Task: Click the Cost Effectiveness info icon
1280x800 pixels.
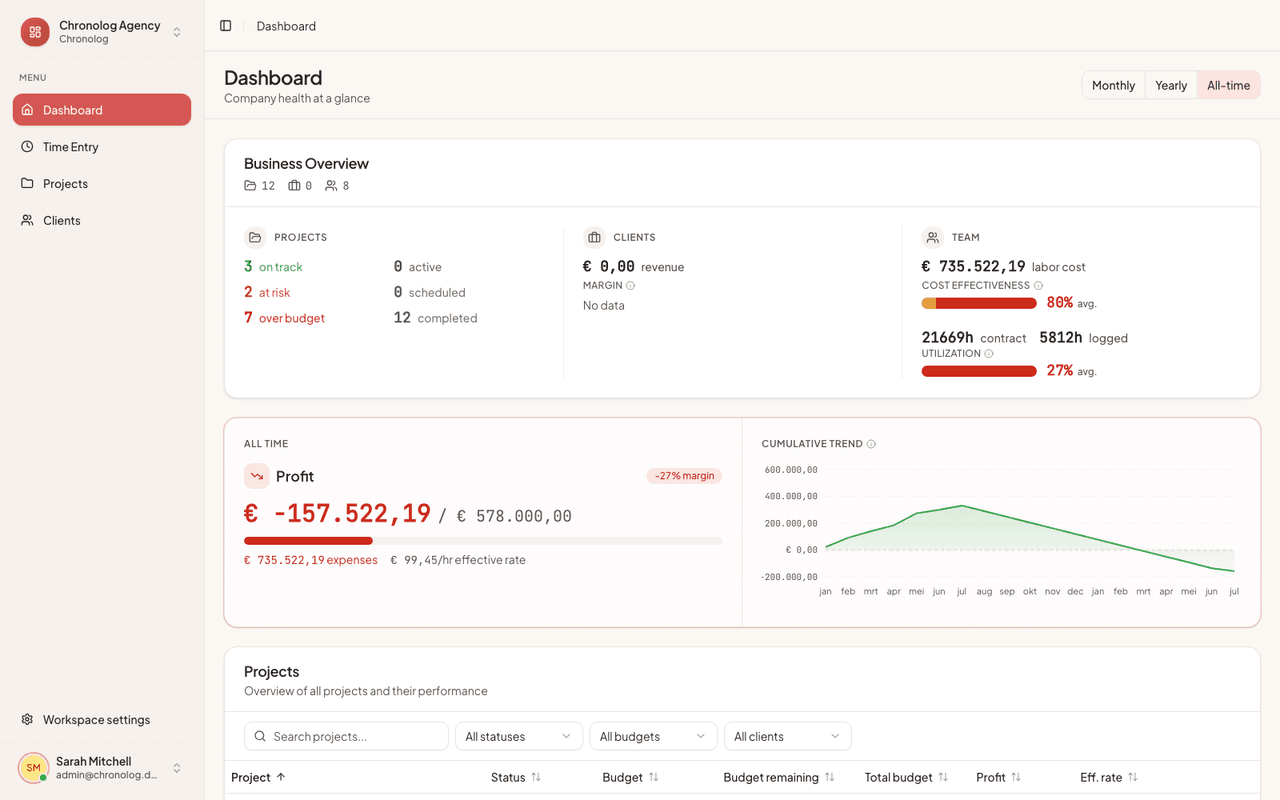Action: click(x=1038, y=286)
